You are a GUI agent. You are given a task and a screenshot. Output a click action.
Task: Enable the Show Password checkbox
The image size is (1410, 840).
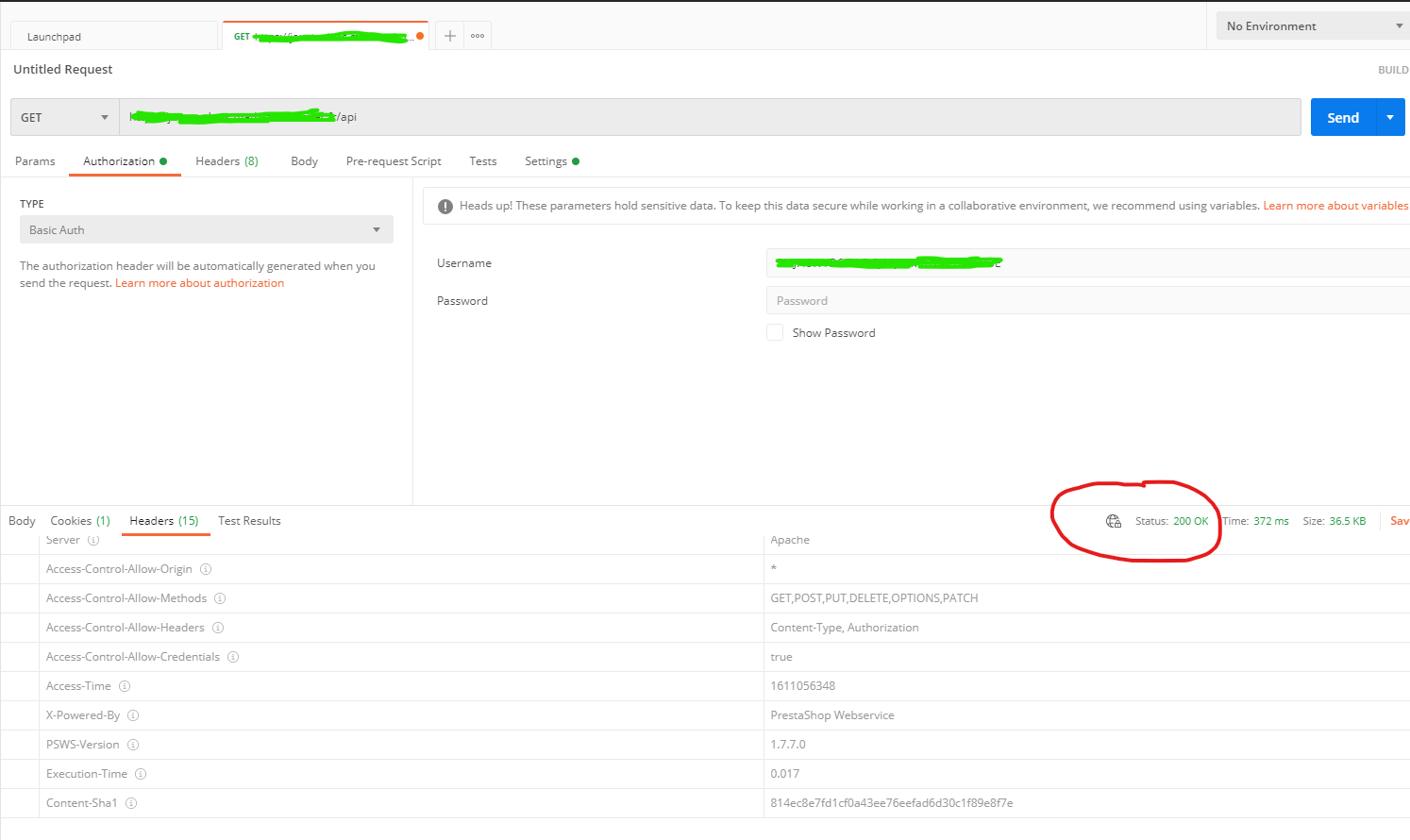pos(775,332)
